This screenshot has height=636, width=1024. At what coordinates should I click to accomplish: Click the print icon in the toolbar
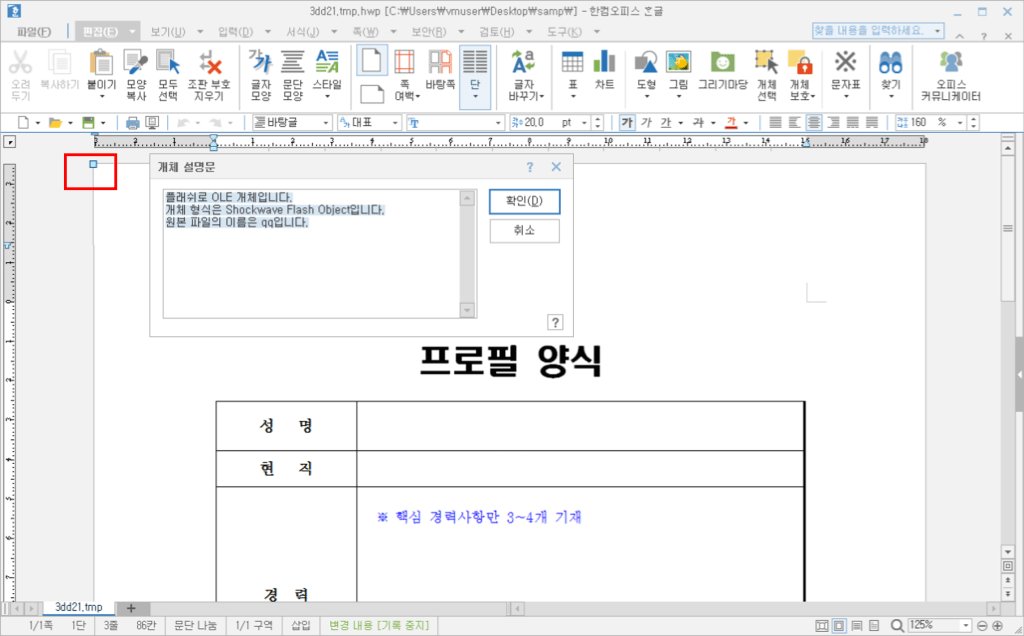[x=133, y=123]
